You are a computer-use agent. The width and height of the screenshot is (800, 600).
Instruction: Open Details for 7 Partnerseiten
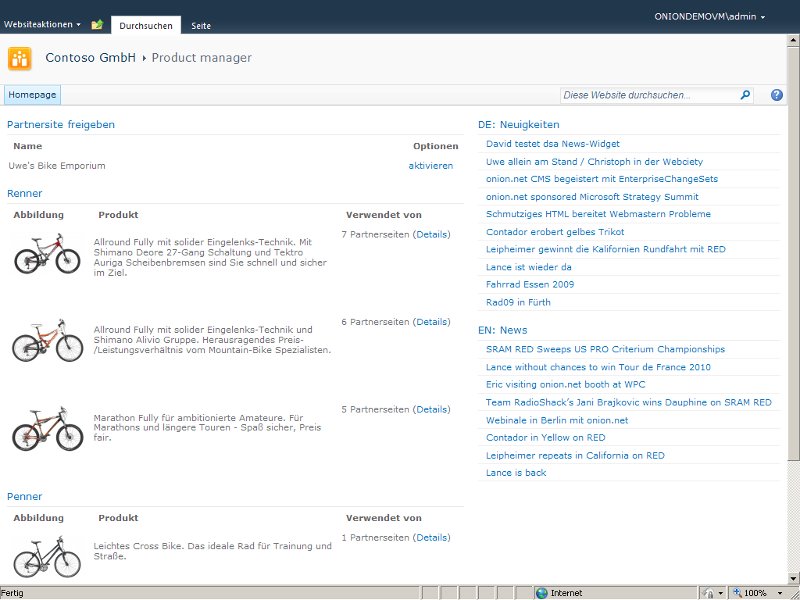pyautogui.click(x=432, y=235)
